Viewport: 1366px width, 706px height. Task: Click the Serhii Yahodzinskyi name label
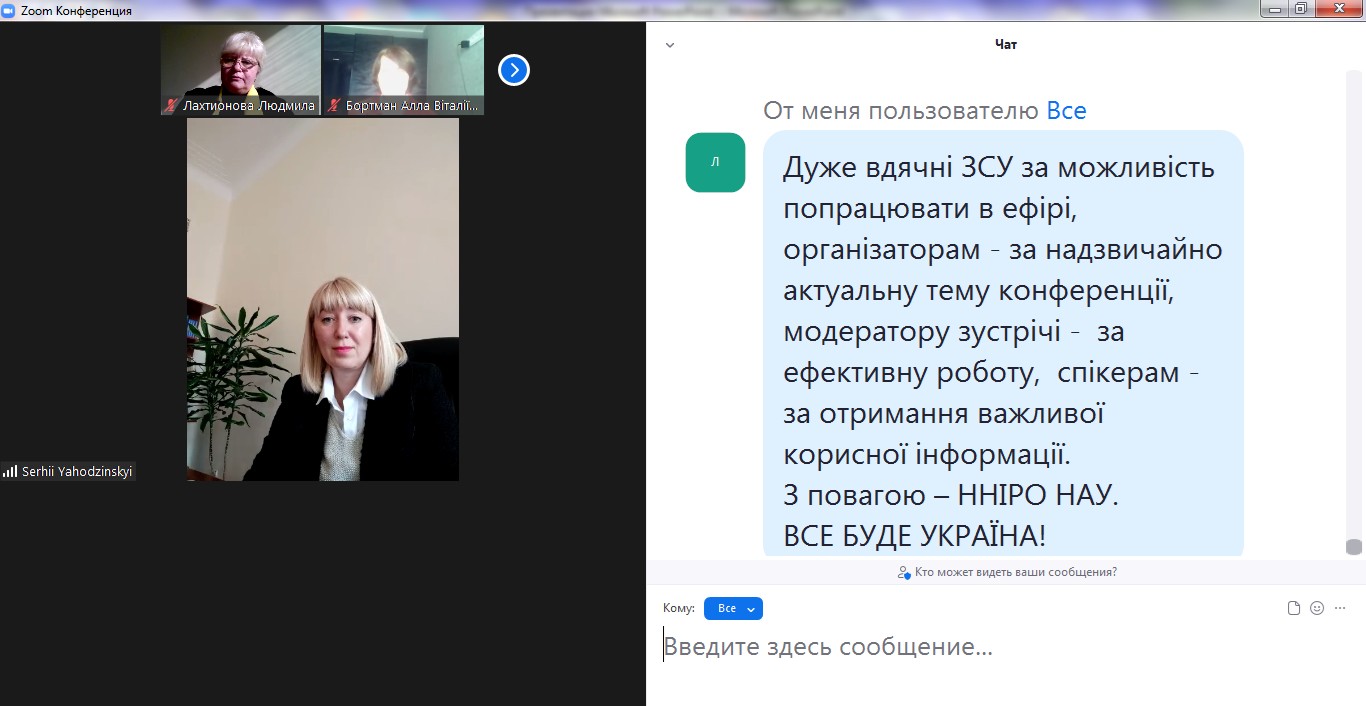[x=77, y=471]
